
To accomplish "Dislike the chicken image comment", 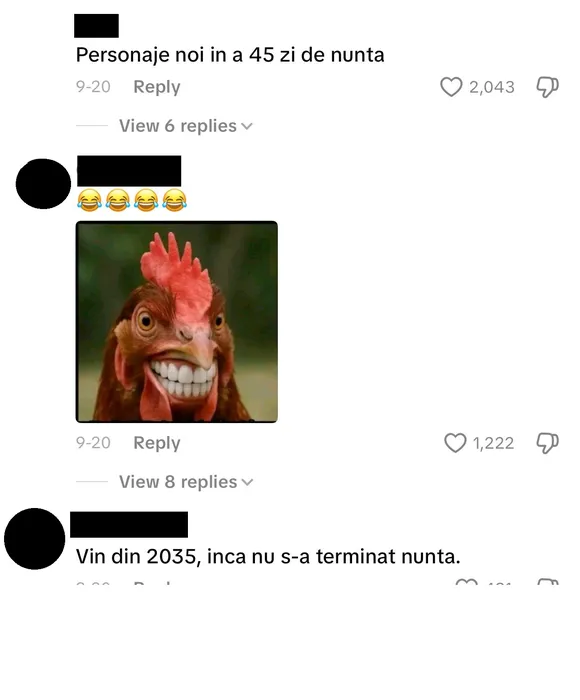I will click(547, 443).
